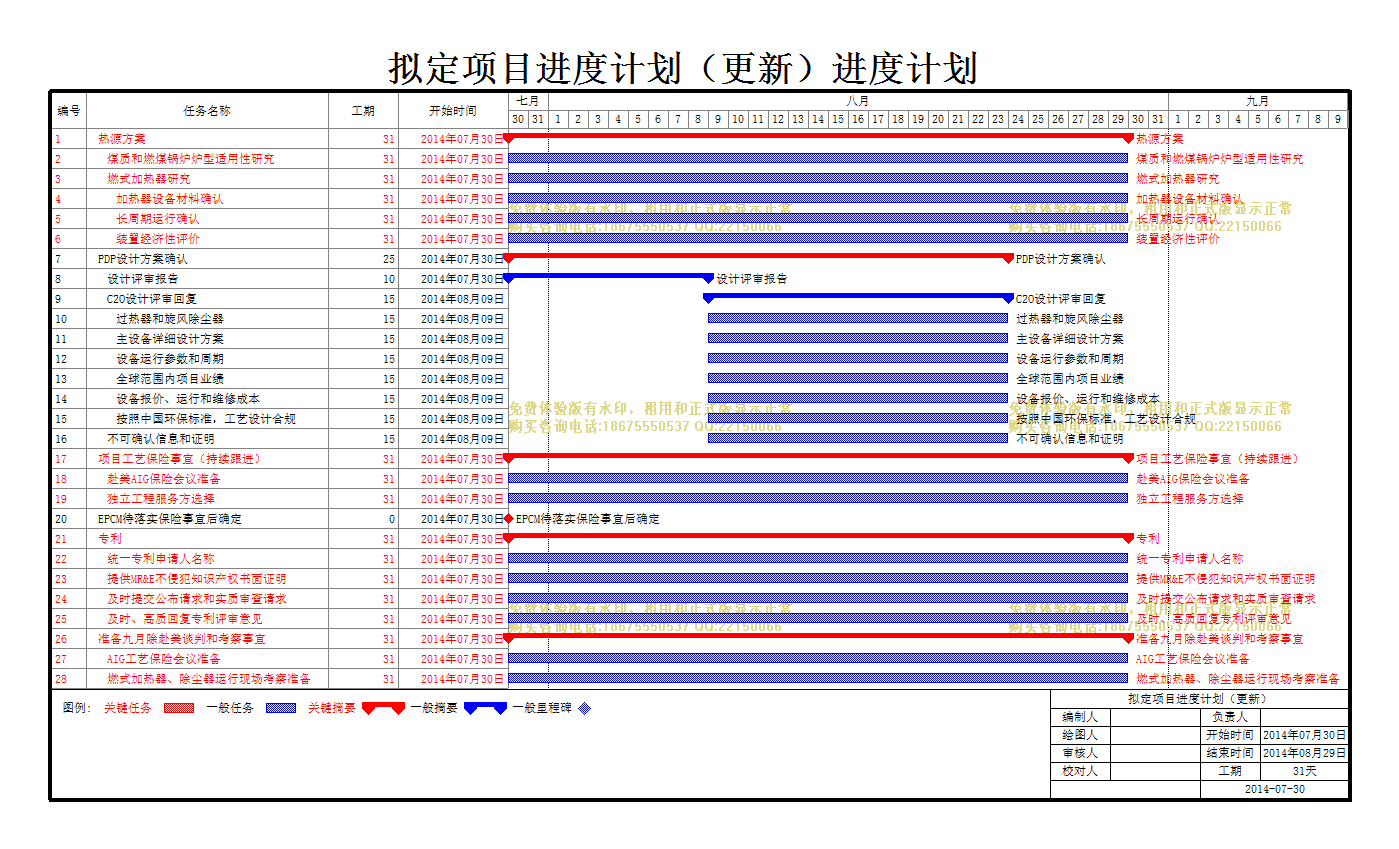1399x849 pixels.
Task: Click the duration value 0 for EPCM待落实保险事宜后确定
Action: tap(392, 519)
